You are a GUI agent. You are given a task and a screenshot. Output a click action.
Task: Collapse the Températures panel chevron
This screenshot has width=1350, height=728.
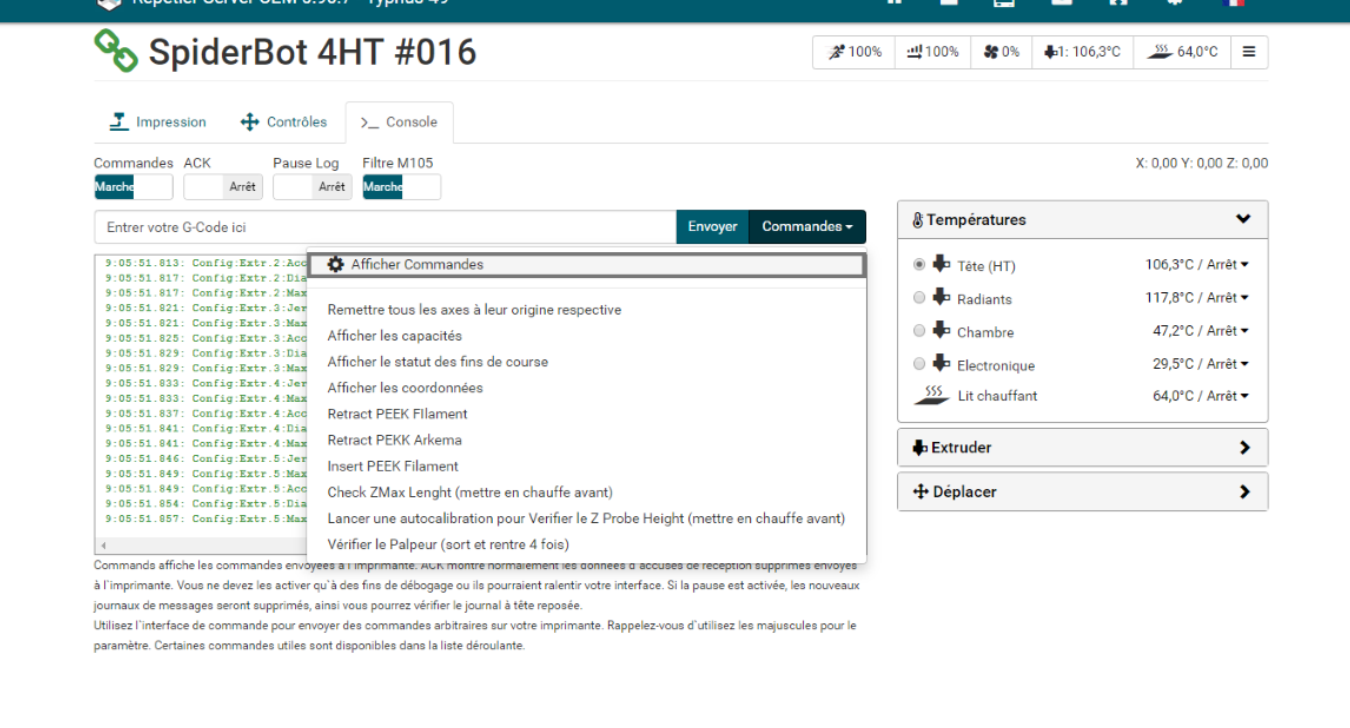[1243, 219]
